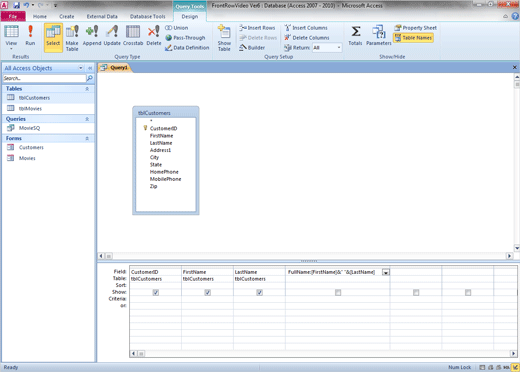The height and width of the screenshot is (372, 520).
Task: Open the Return value dropdown
Action: click(x=339, y=48)
